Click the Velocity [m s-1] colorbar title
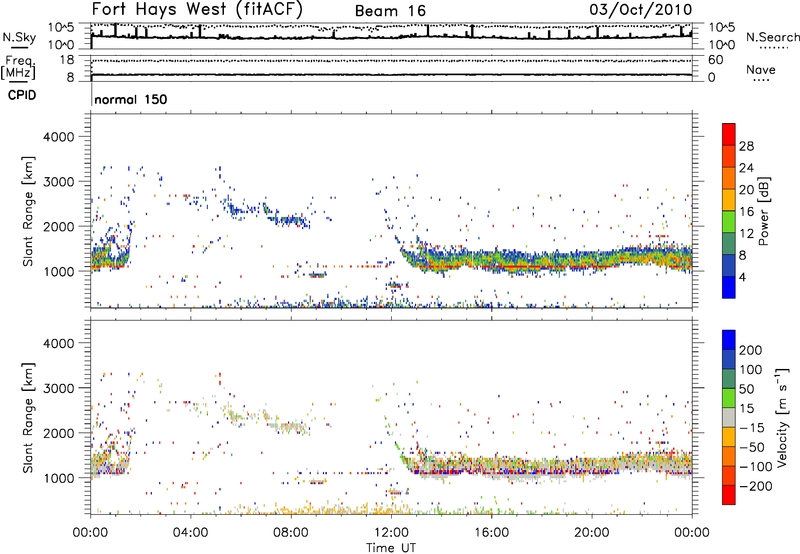This screenshot has height=554, width=800. [782, 417]
